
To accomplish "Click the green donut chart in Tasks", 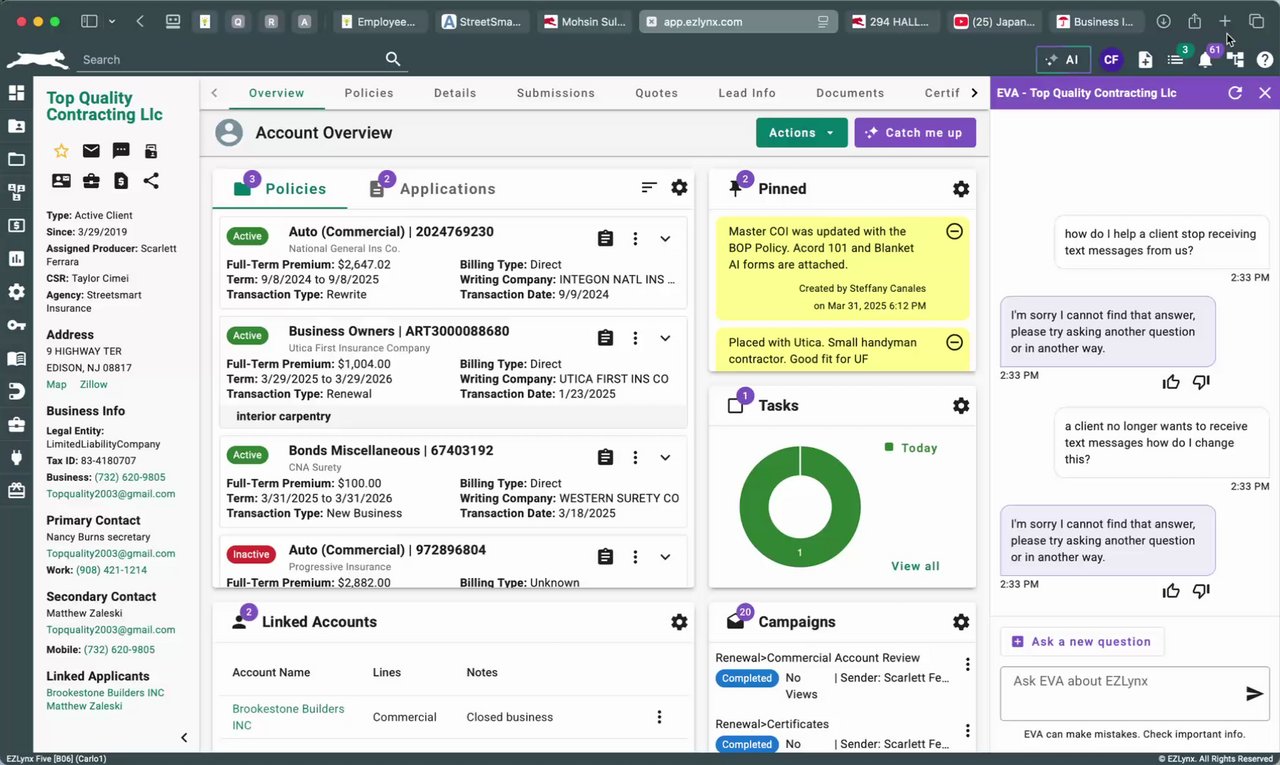I will point(800,505).
